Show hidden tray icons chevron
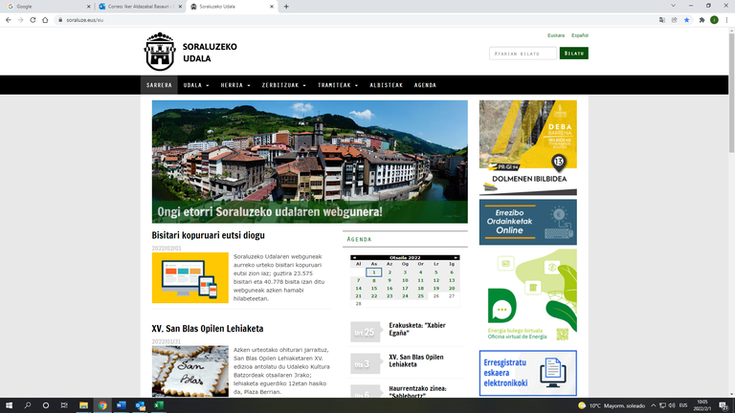Image resolution: width=735 pixels, height=413 pixels. (x=653, y=405)
